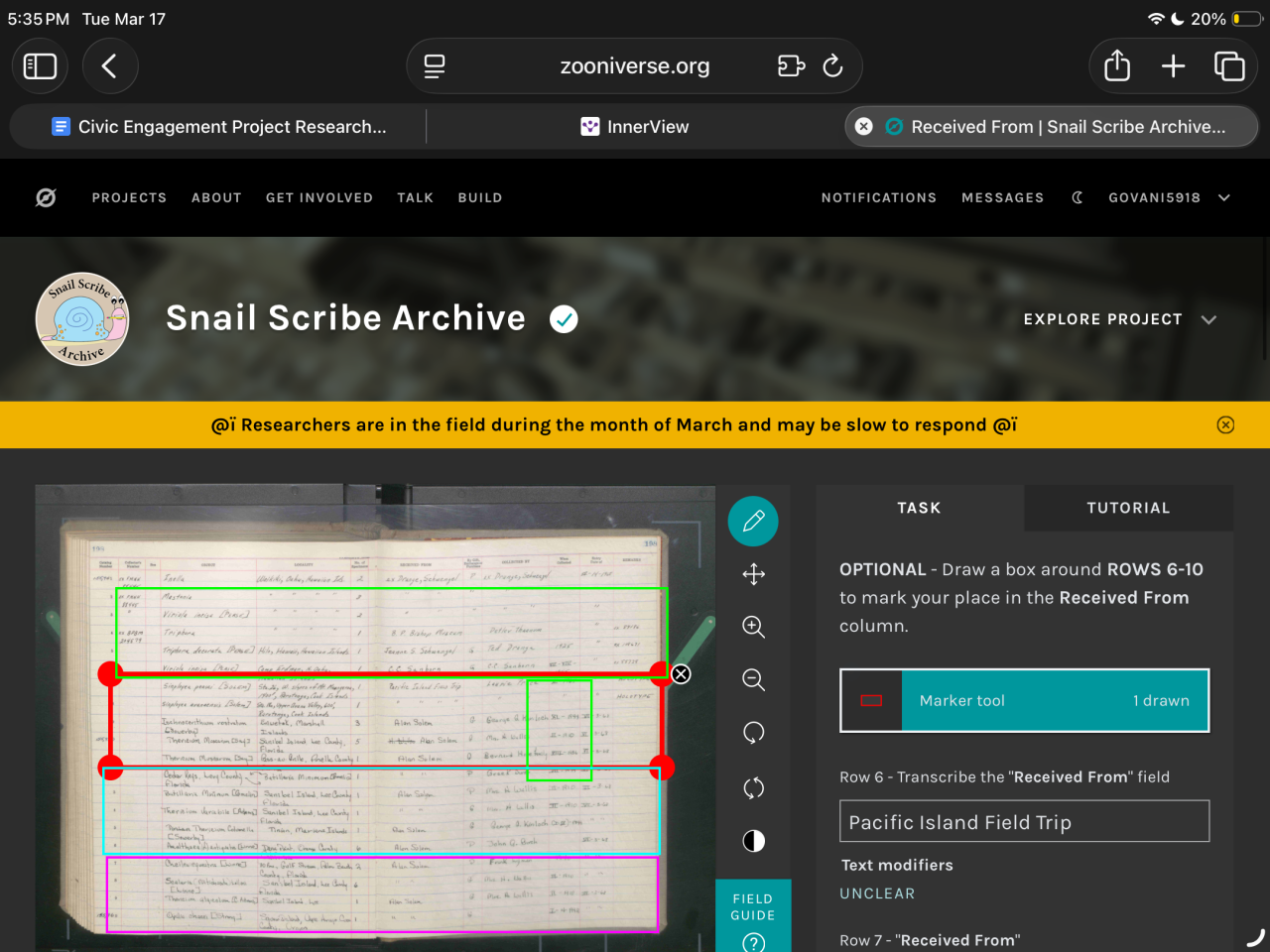This screenshot has height=952, width=1270.
Task: Click the 5:35 PM clock
Action: (x=38, y=19)
